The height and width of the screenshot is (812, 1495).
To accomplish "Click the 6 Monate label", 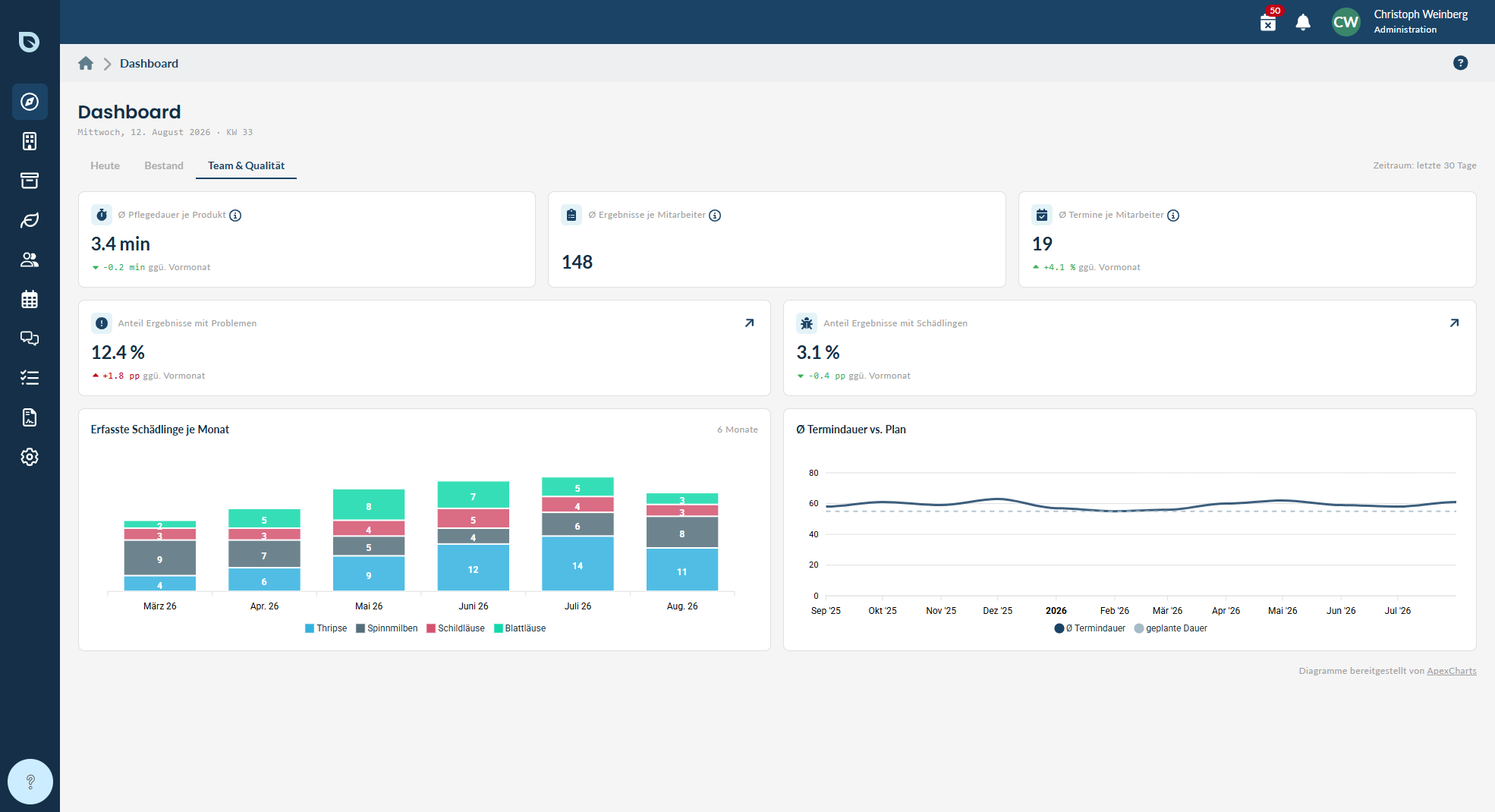I will pos(738,430).
